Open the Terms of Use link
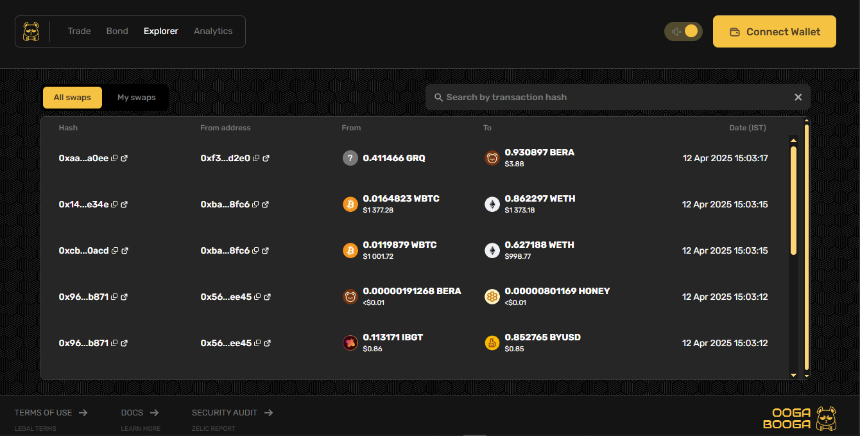Screen dimensions: 860x436 coord(50,412)
